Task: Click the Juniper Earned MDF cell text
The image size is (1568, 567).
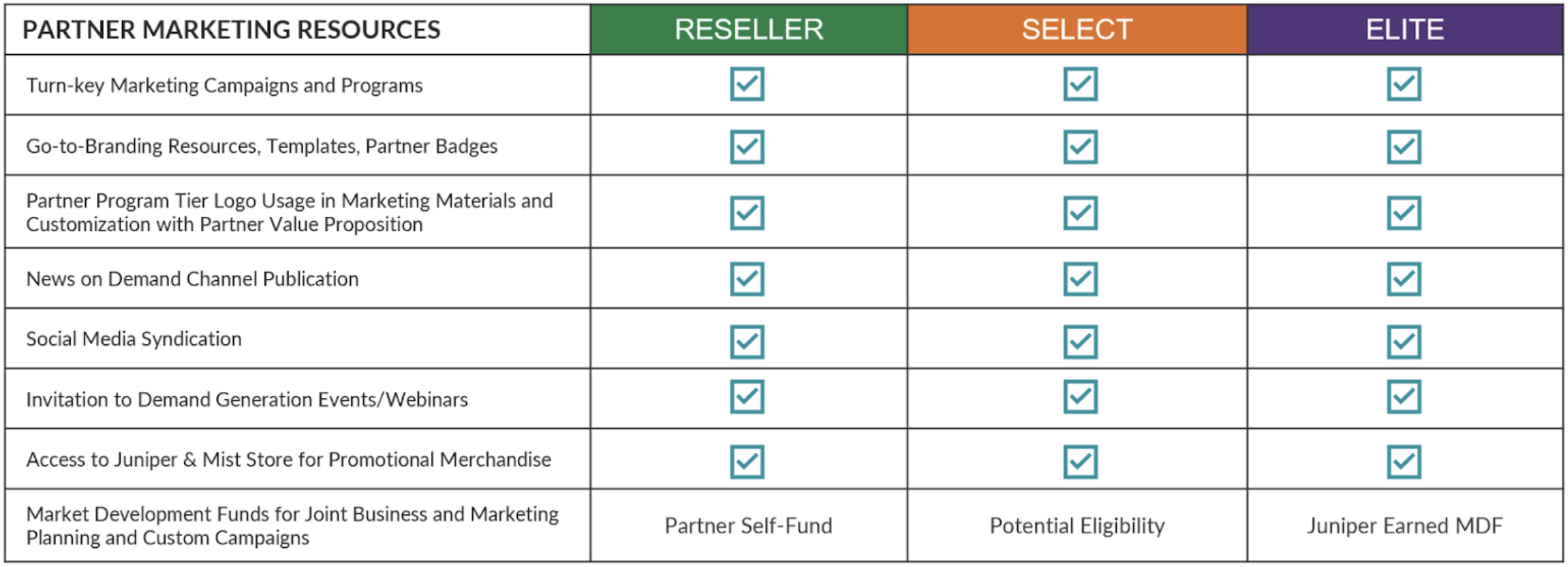Action: (1404, 526)
